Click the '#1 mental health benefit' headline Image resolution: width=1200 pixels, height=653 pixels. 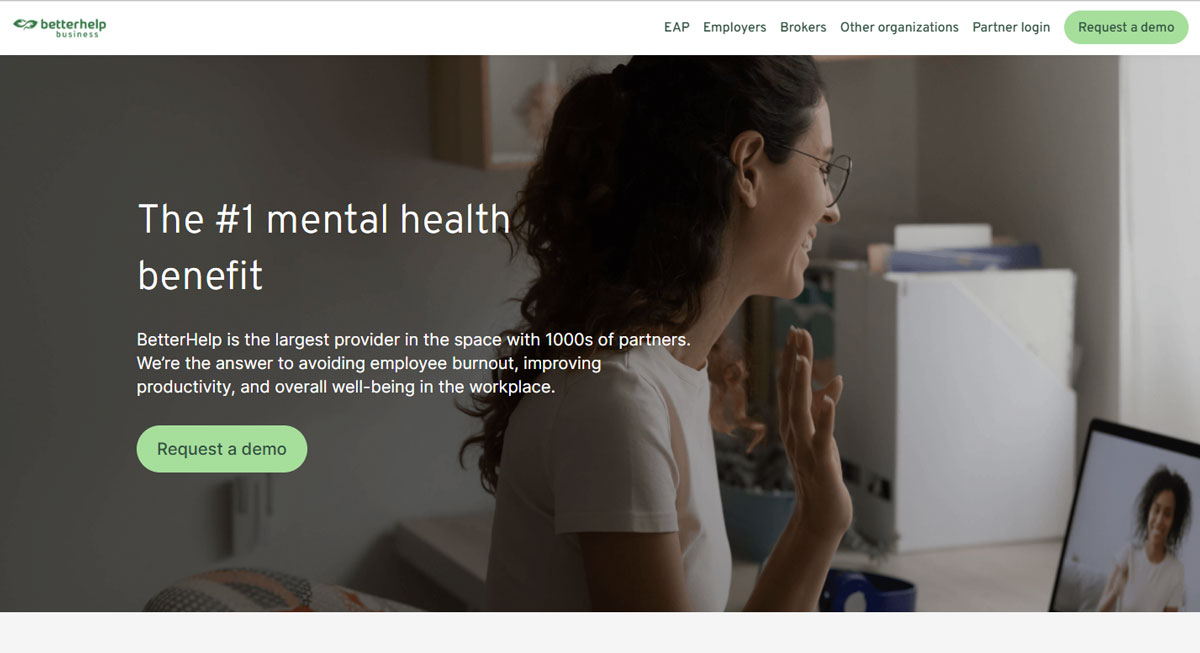coord(324,247)
